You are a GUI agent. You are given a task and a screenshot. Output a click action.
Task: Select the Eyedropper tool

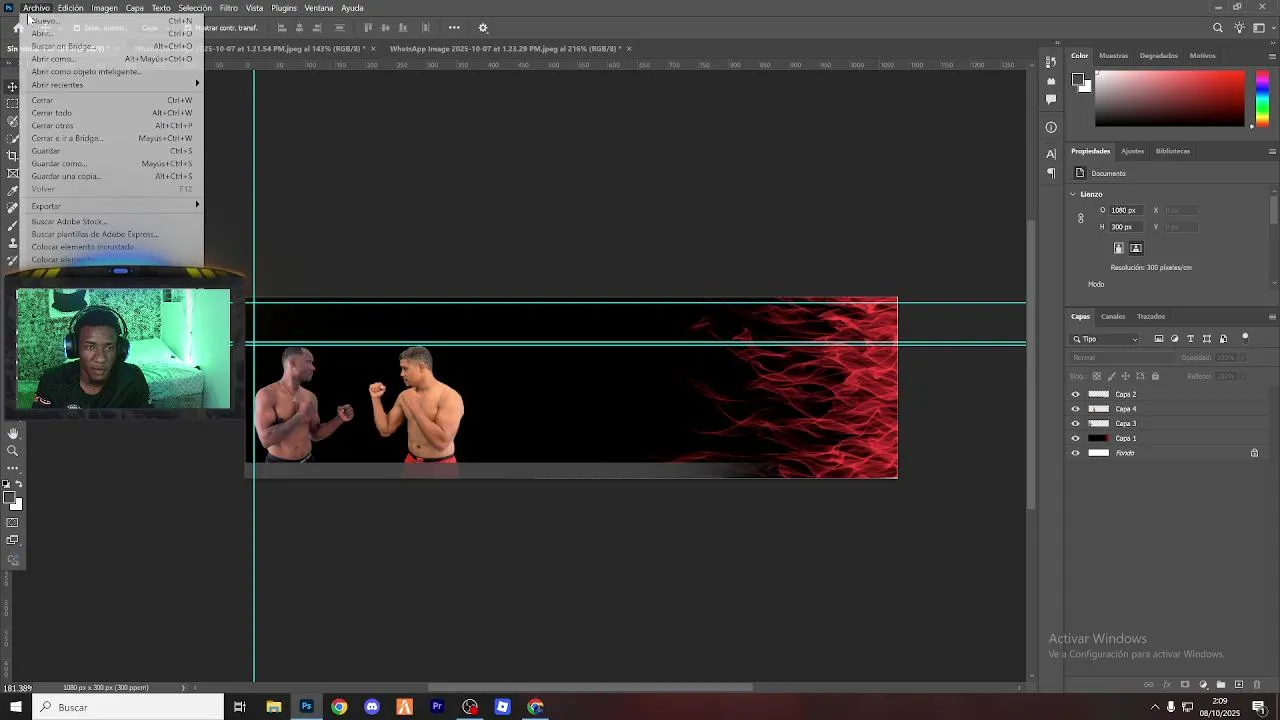[x=13, y=190]
